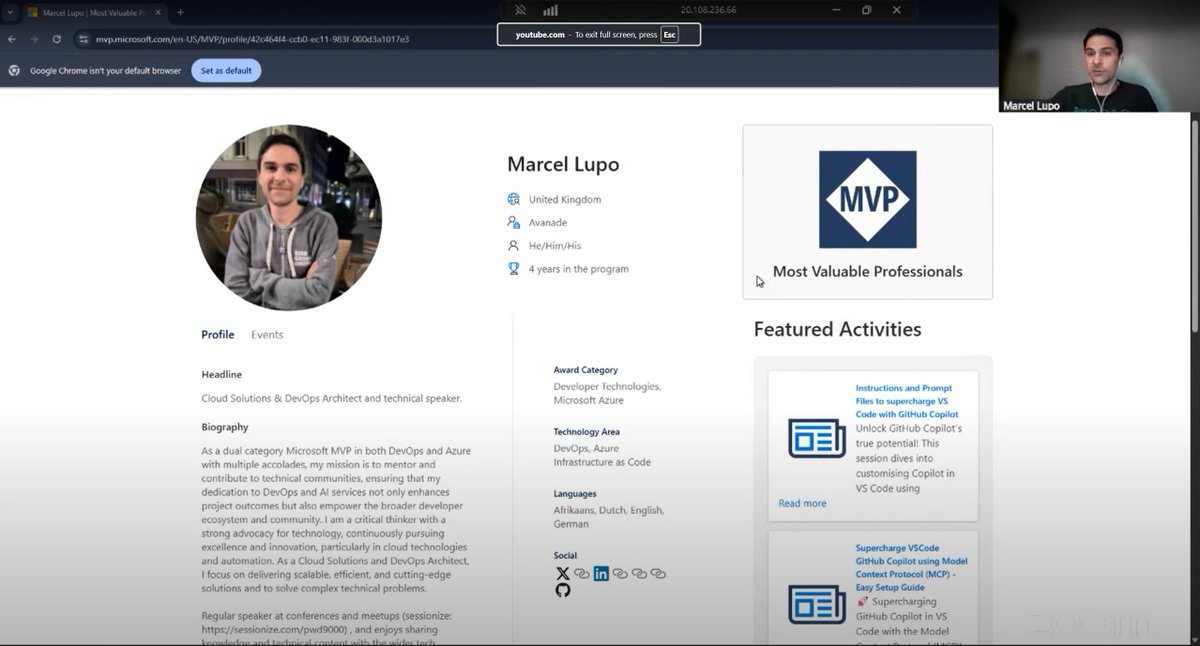
Task: Click the He/Him/His text
Action: [555, 245]
